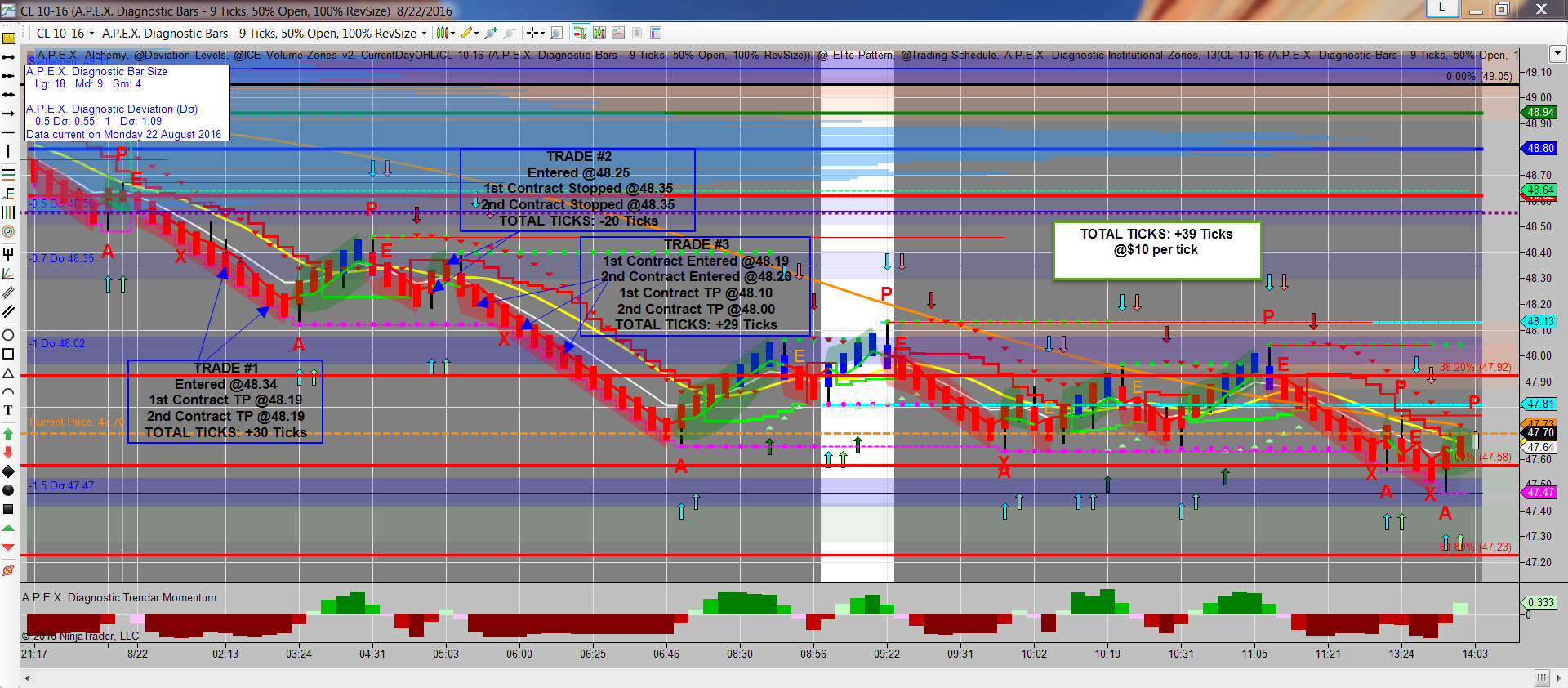Select the ray drawing tool
This screenshot has height=688, width=1568.
point(8,76)
